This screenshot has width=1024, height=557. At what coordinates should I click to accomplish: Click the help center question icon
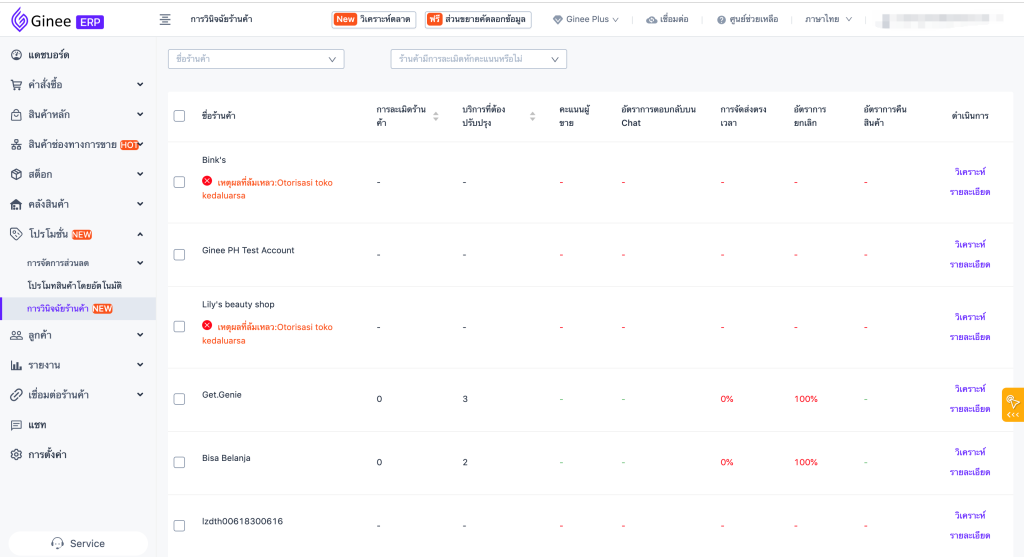click(721, 20)
